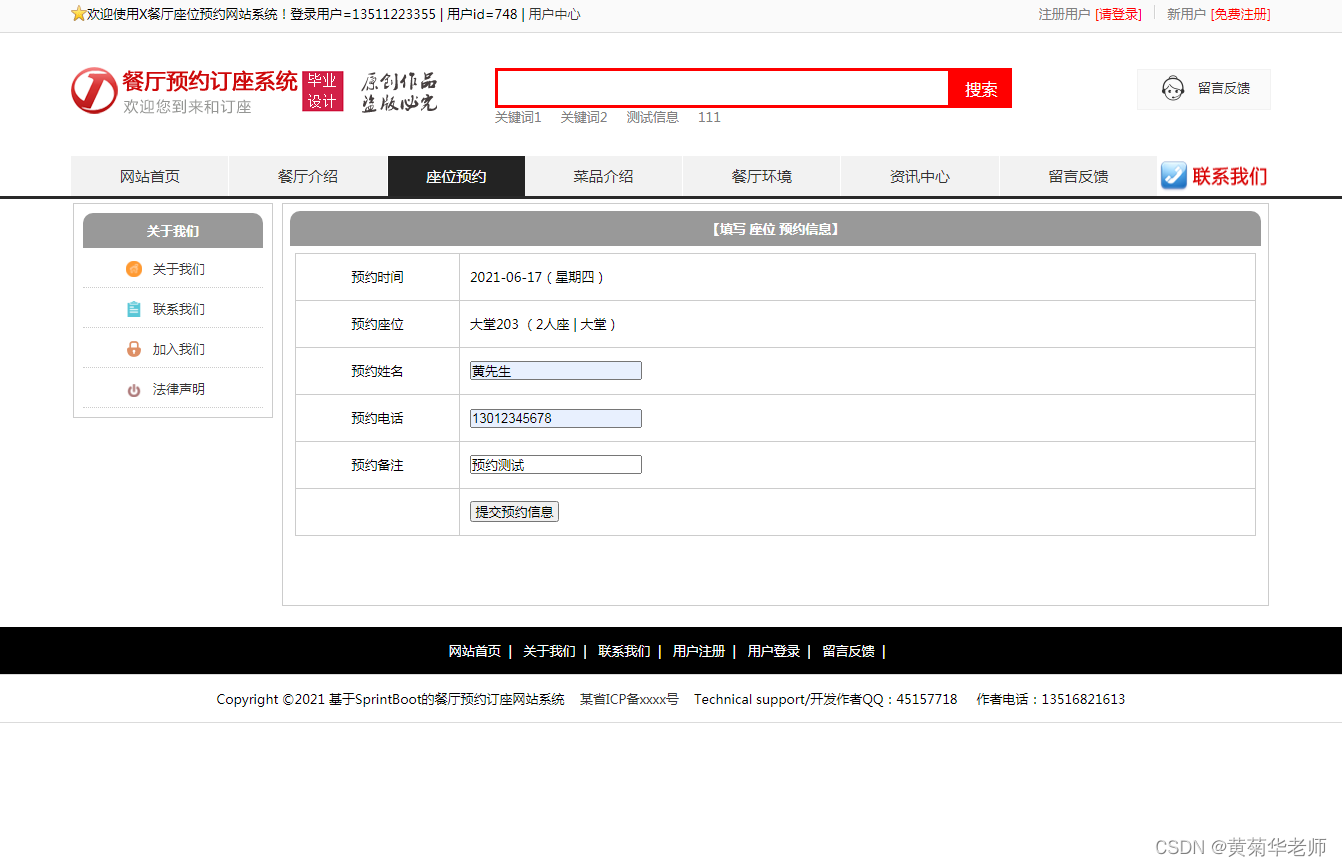
Task: Open 加入我们 sidebar link
Action: click(179, 349)
